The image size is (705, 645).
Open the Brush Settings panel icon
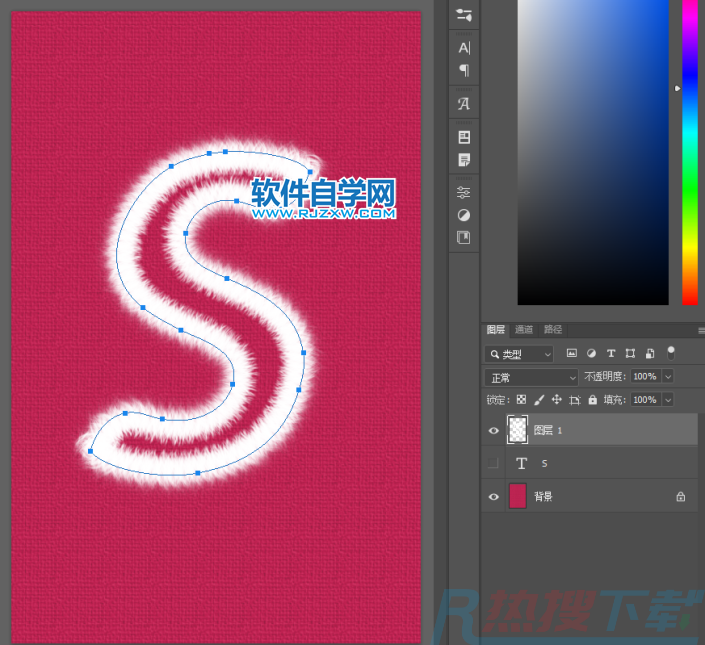[464, 15]
